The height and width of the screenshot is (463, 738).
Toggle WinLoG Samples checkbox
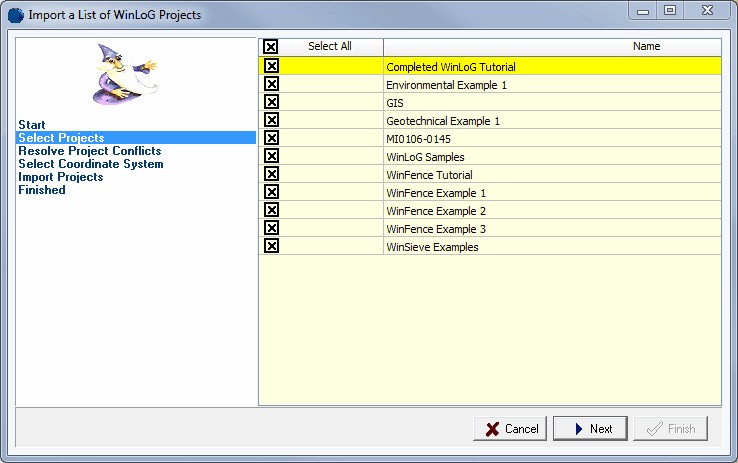click(271, 156)
